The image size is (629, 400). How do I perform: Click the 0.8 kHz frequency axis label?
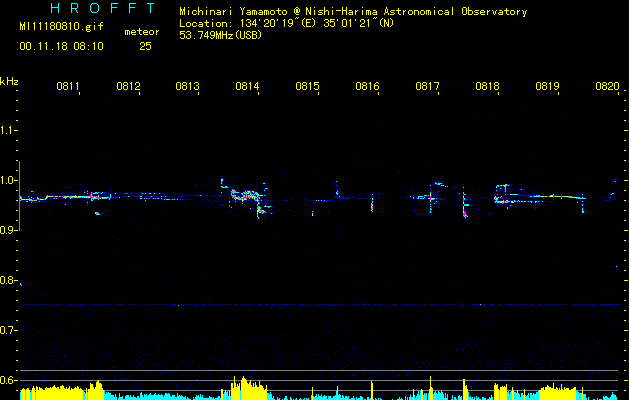[x=8, y=280]
